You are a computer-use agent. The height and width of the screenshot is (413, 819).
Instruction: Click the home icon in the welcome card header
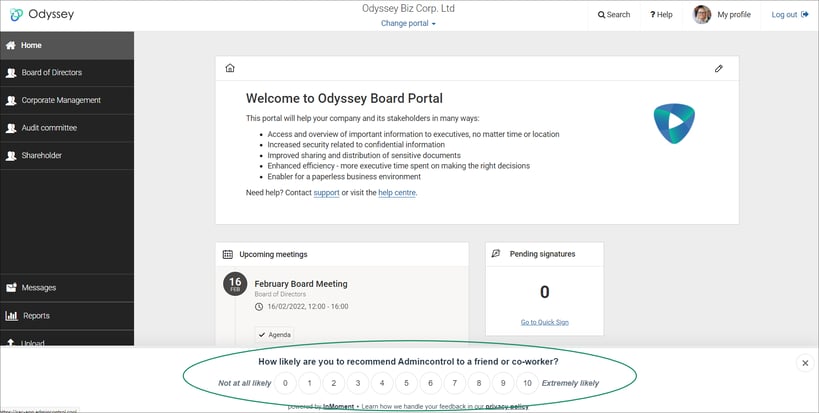tap(230, 68)
